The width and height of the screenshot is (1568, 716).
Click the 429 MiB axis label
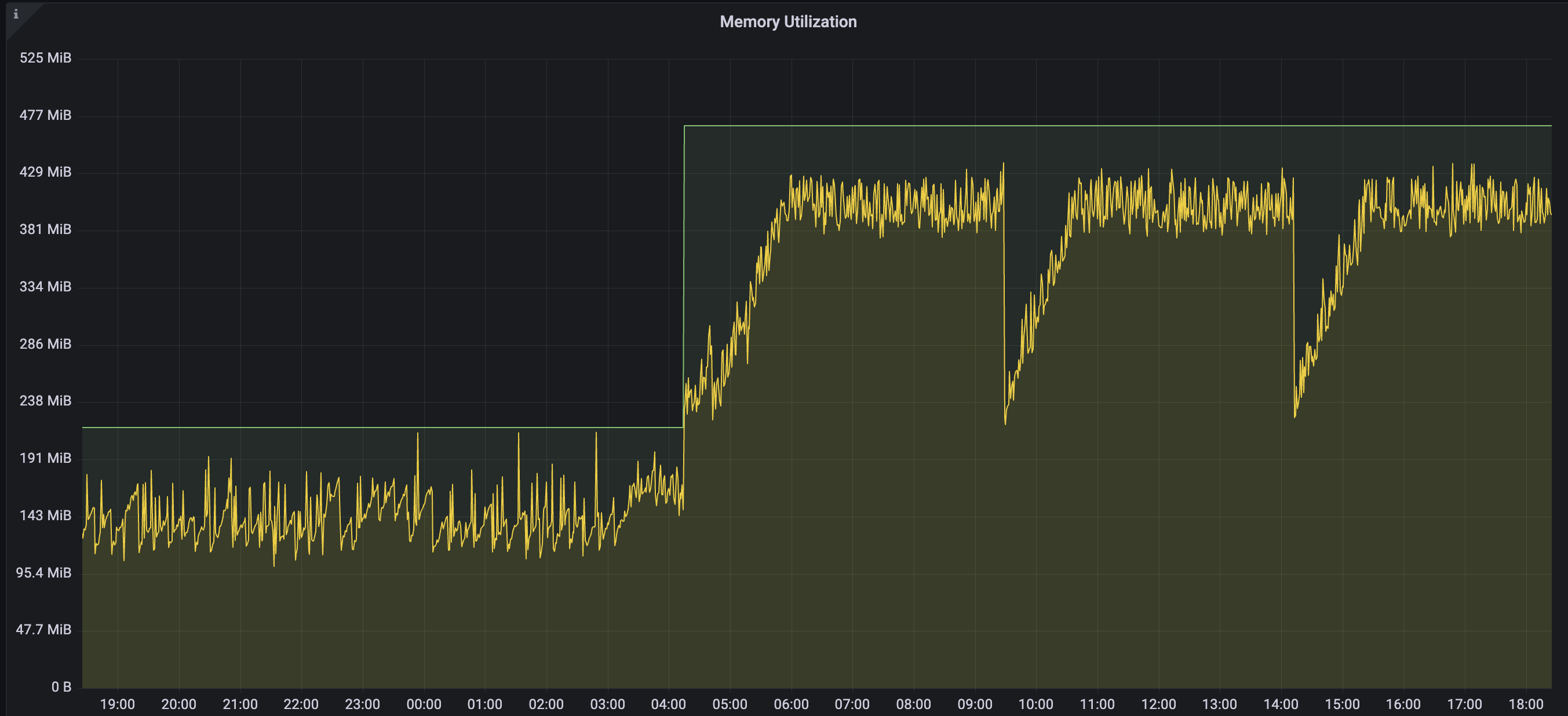pos(45,172)
